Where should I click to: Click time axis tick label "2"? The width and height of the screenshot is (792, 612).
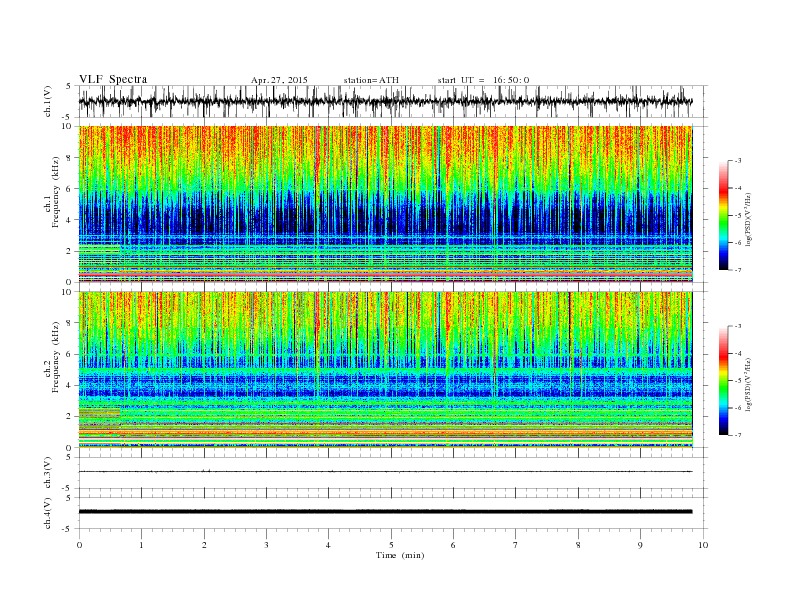pos(204,545)
